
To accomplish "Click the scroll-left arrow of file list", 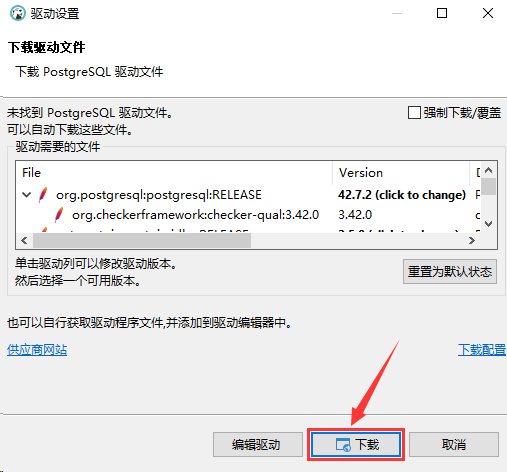I will [x=24, y=240].
